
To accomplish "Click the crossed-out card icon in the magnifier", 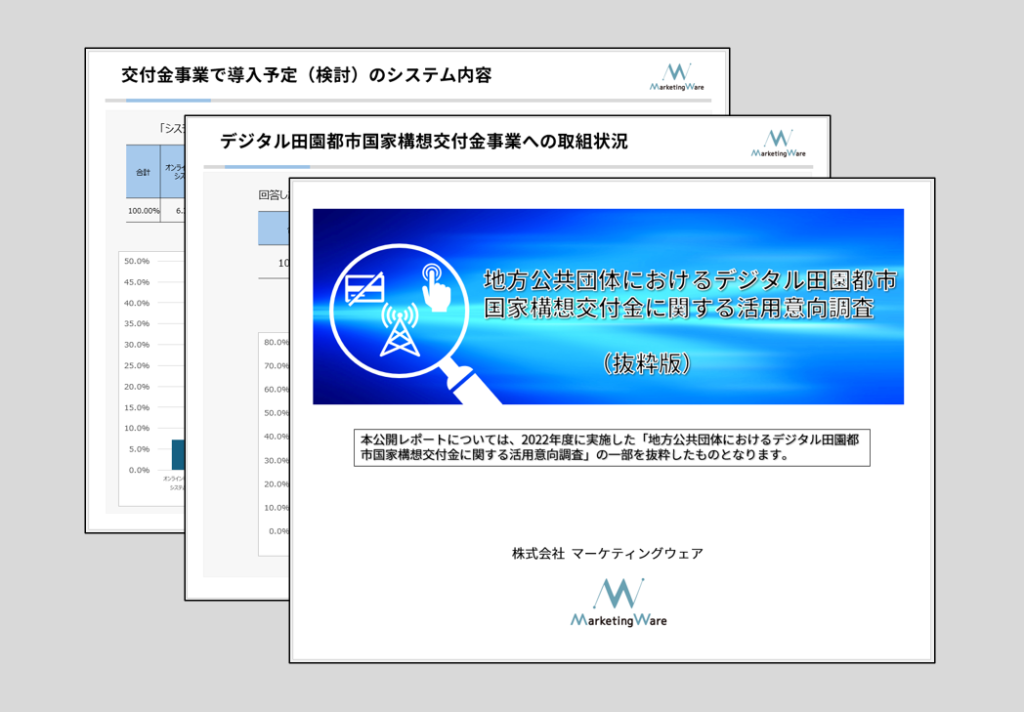I will (365, 289).
